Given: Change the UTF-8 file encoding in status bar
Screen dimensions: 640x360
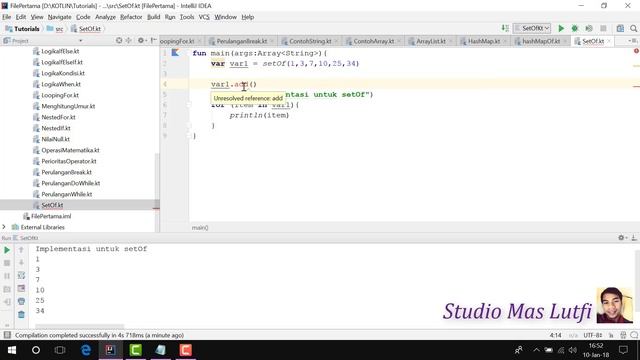Looking at the screenshot, I should tap(593, 335).
